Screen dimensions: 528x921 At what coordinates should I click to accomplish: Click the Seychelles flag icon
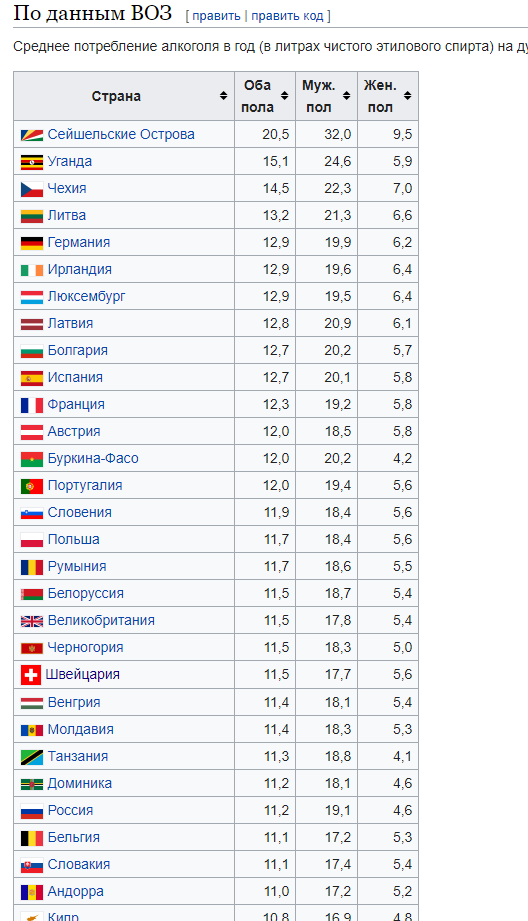coord(32,135)
